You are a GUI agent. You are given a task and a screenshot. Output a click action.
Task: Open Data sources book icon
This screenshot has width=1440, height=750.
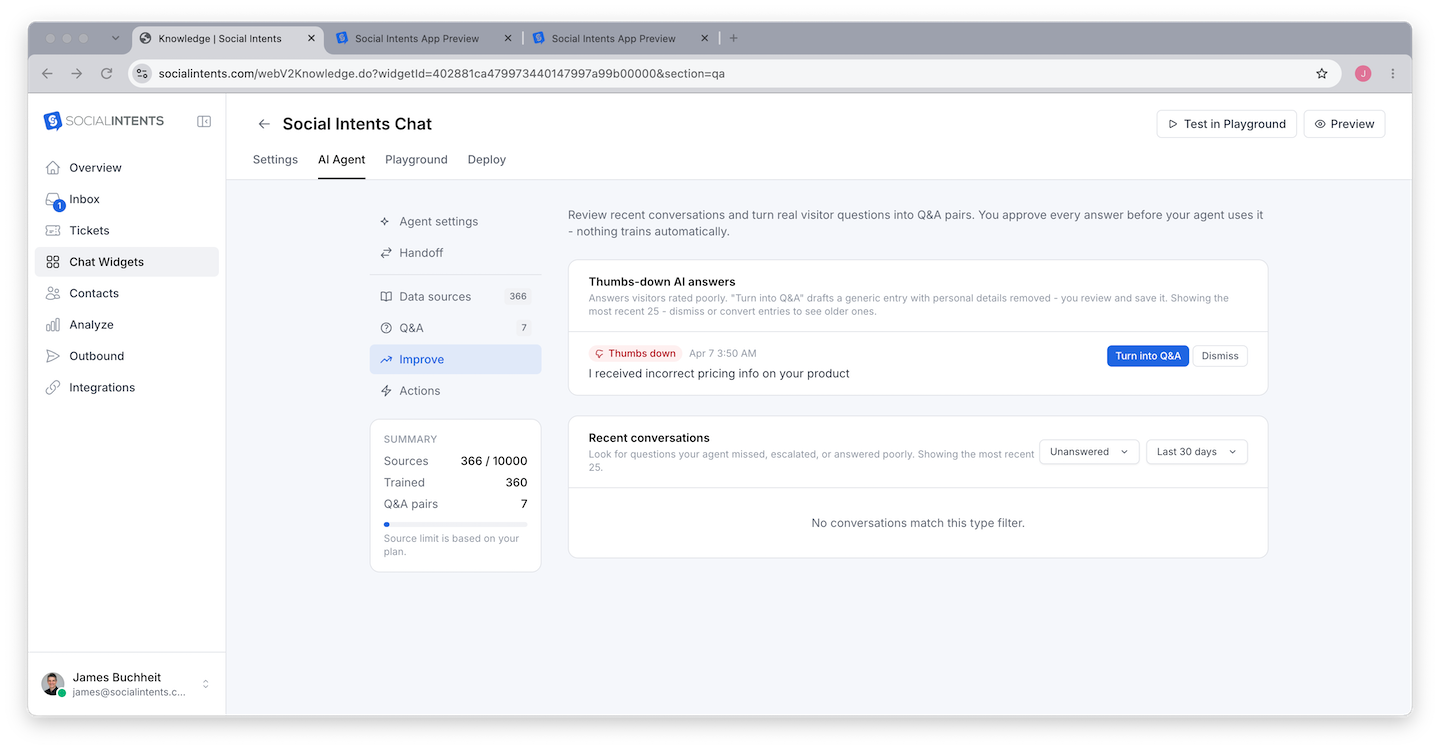pos(386,297)
